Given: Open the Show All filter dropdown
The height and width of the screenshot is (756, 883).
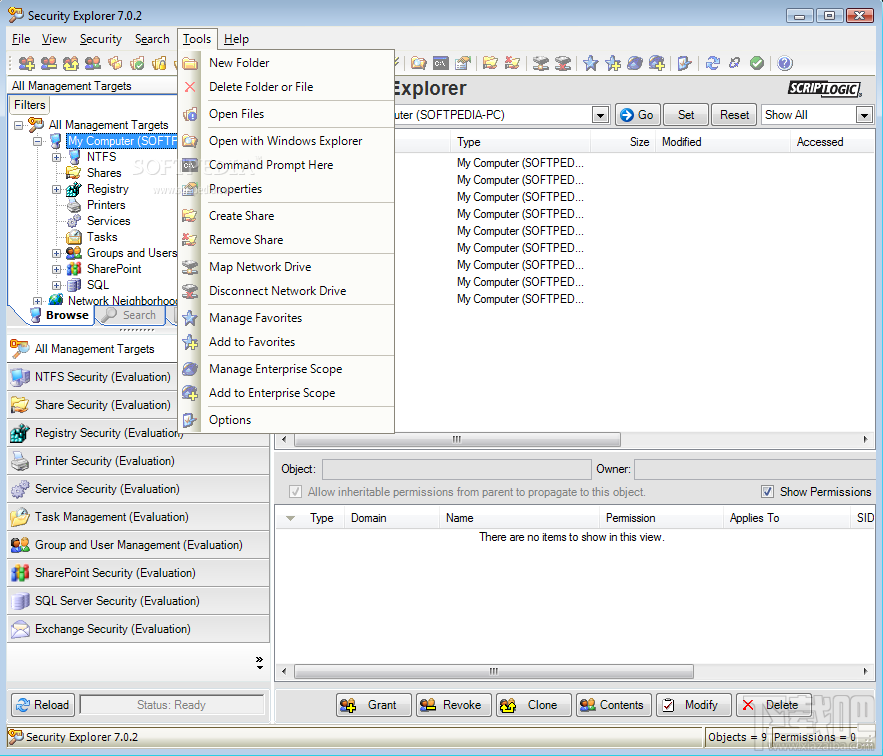Looking at the screenshot, I should pyautogui.click(x=864, y=115).
